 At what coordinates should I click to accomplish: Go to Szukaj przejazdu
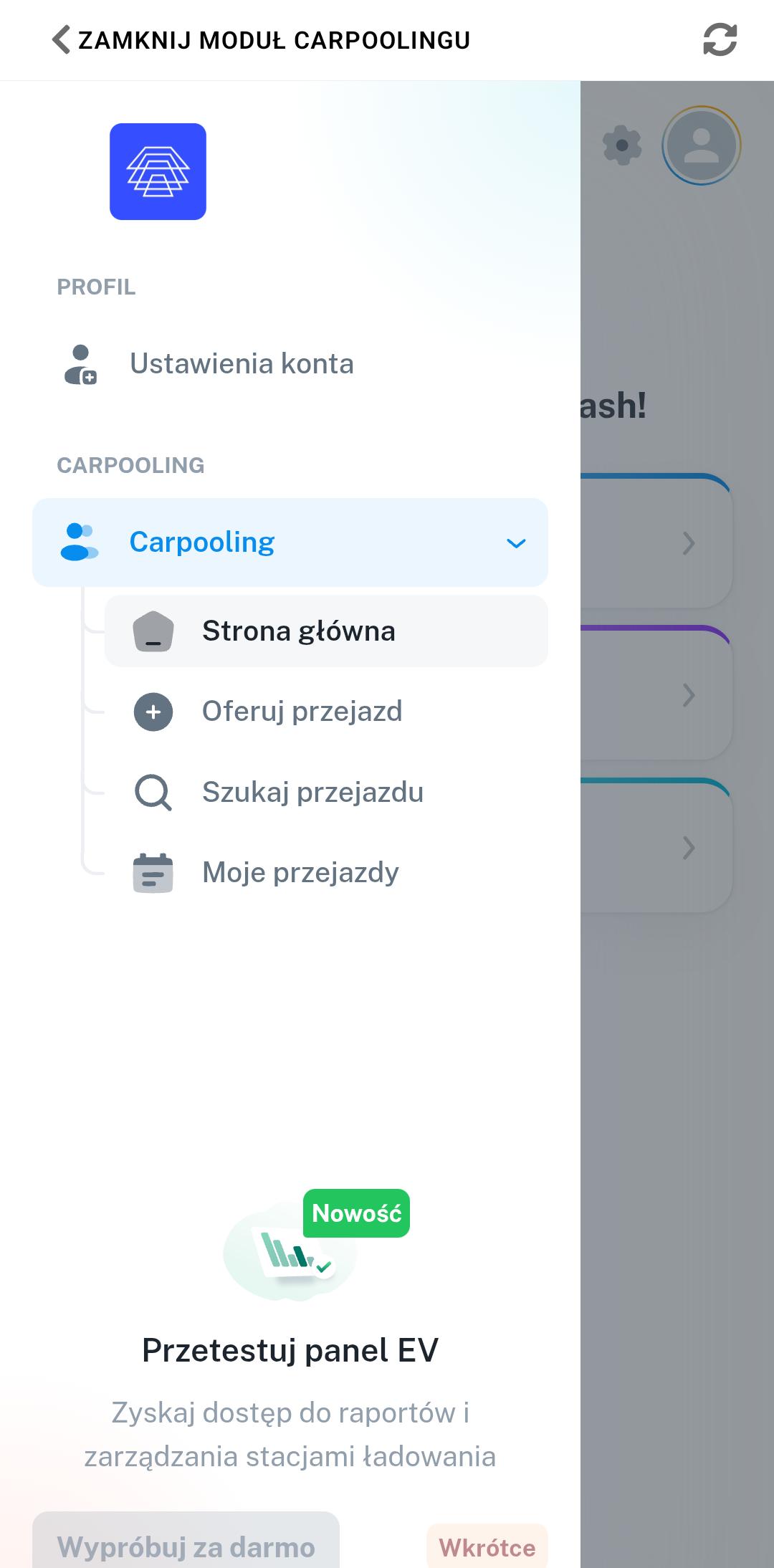coord(312,793)
